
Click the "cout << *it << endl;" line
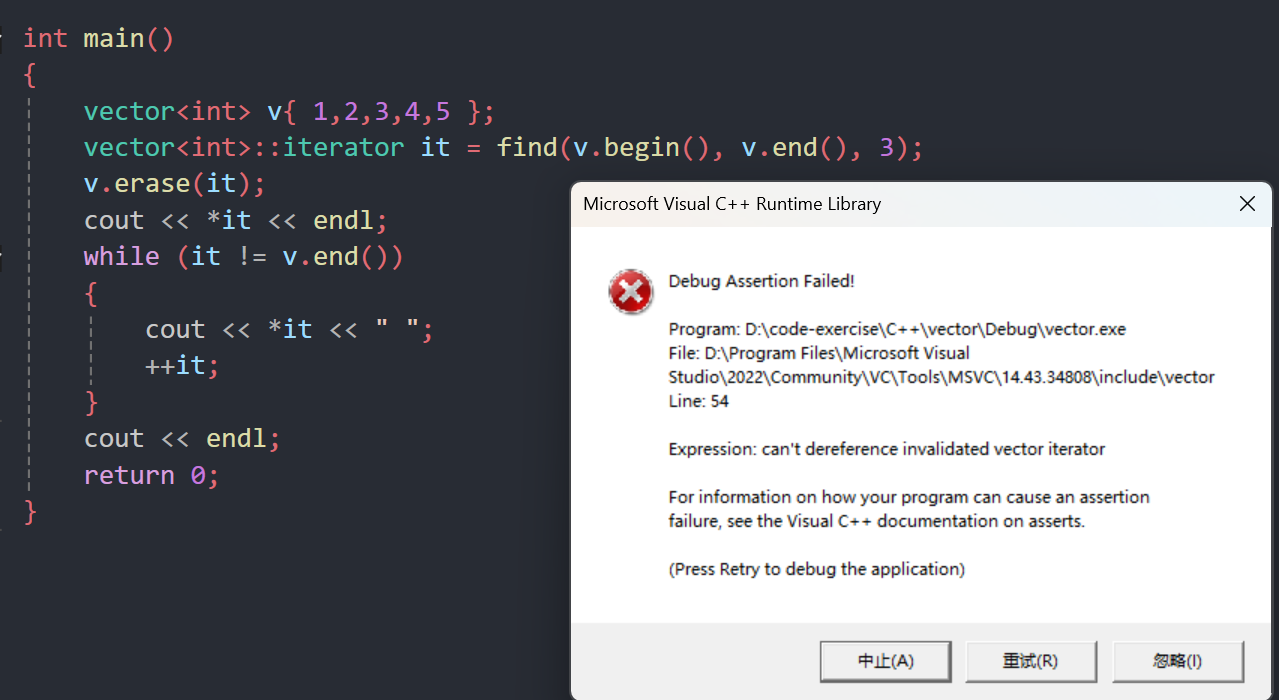click(235, 220)
